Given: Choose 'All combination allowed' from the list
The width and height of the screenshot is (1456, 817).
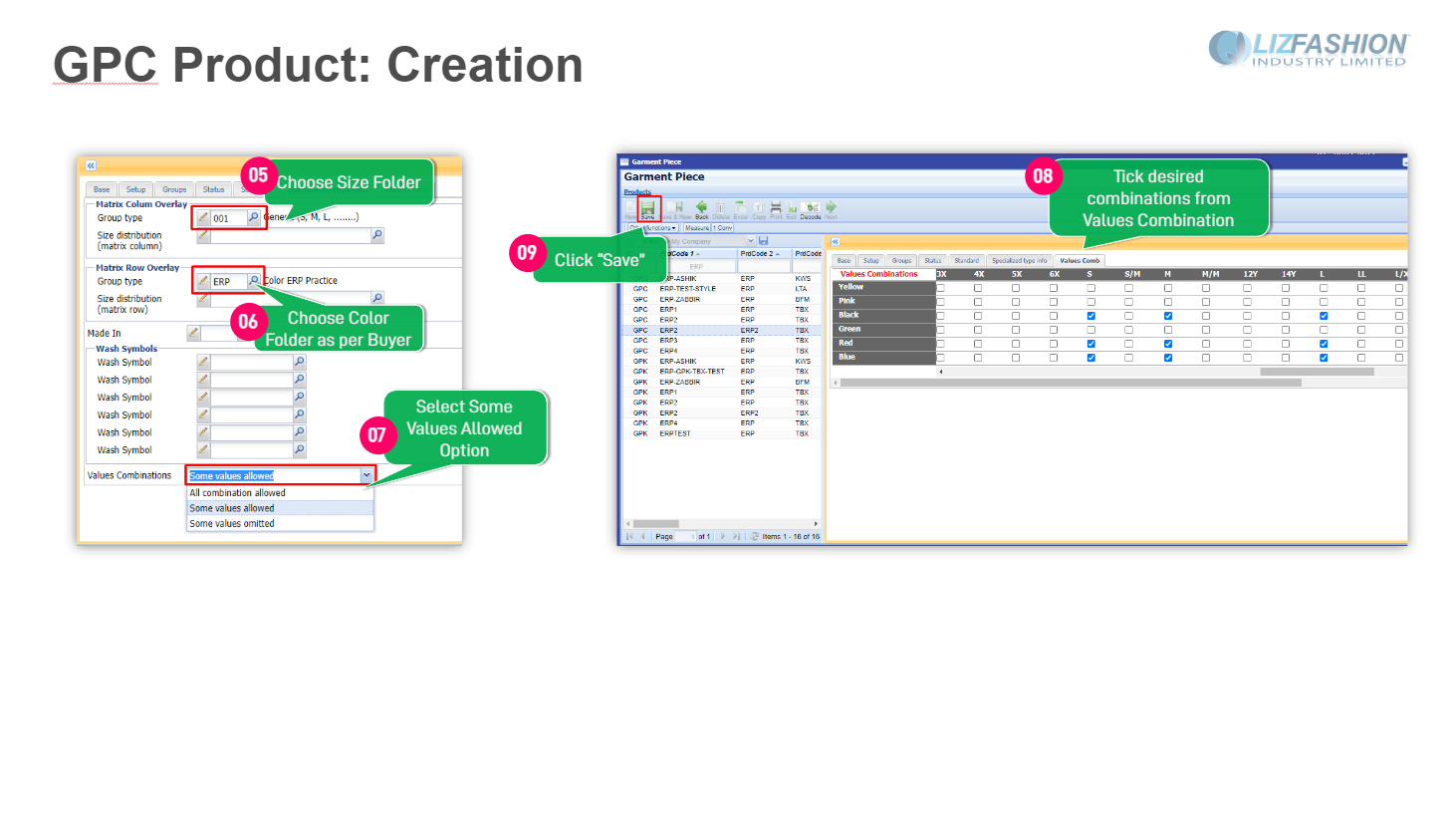Looking at the screenshot, I should [x=238, y=493].
